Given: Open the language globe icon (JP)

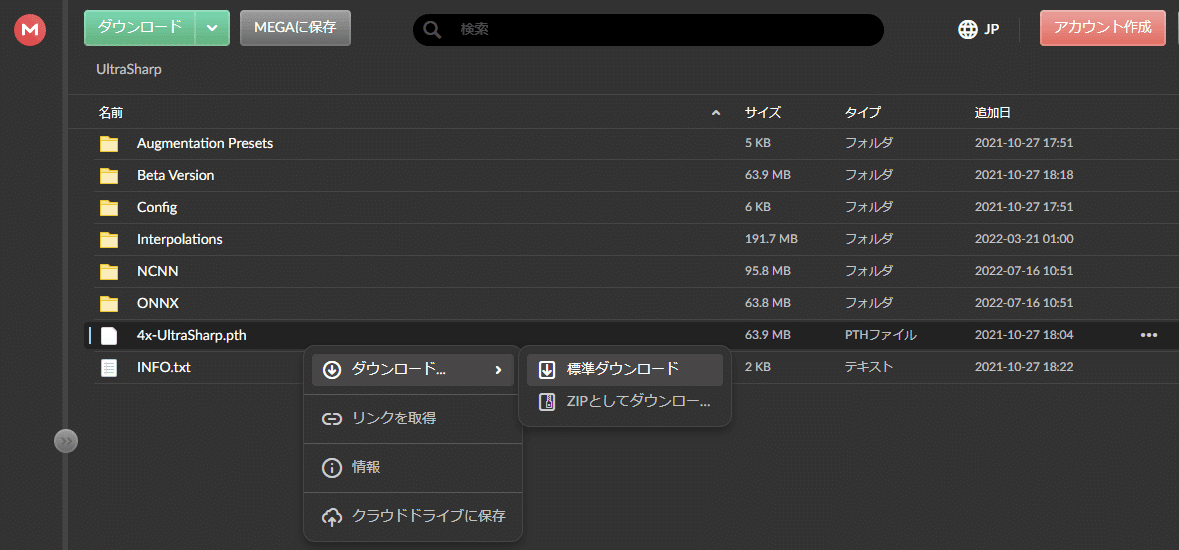Looking at the screenshot, I should pos(967,29).
